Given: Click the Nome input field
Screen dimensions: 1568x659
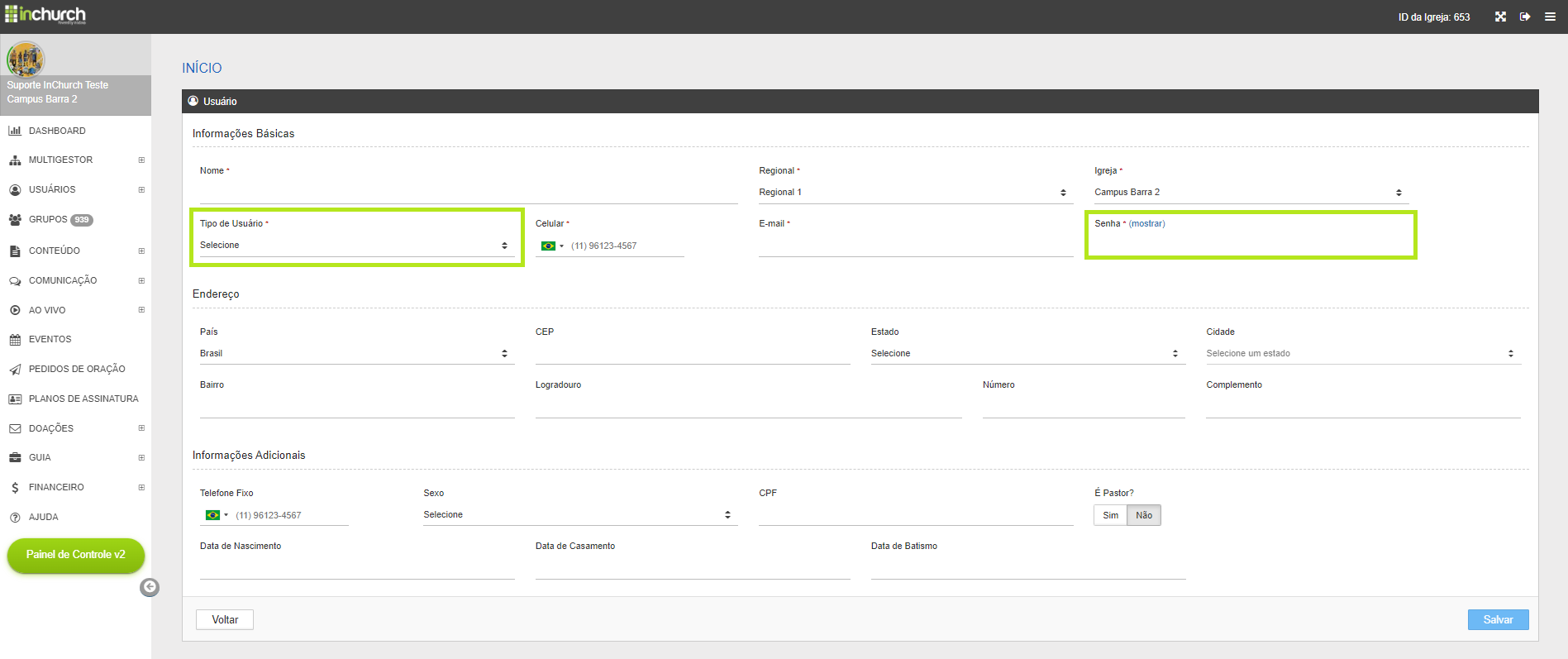Looking at the screenshot, I should pos(469,193).
